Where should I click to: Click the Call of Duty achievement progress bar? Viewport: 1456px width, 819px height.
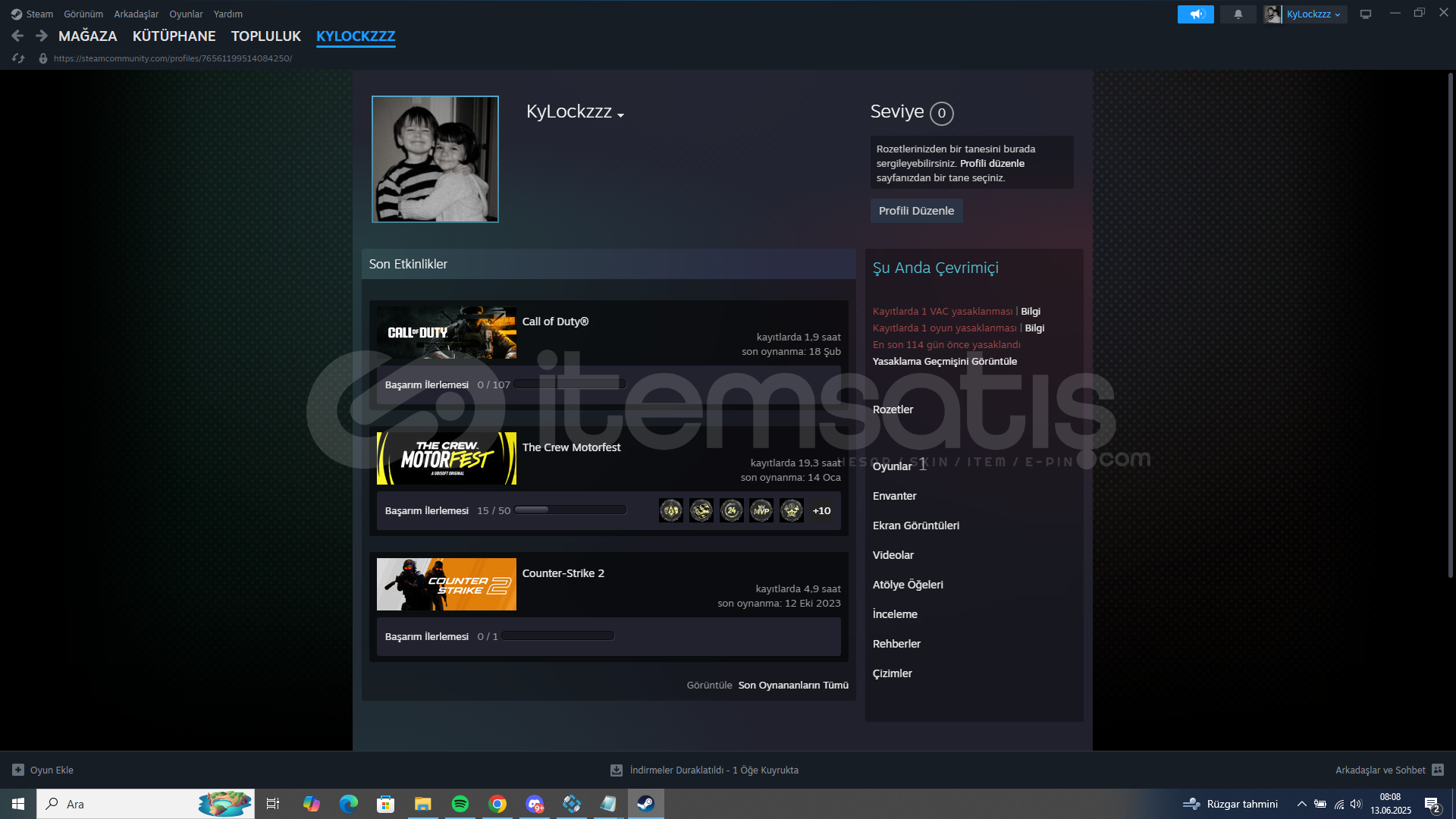pos(570,384)
